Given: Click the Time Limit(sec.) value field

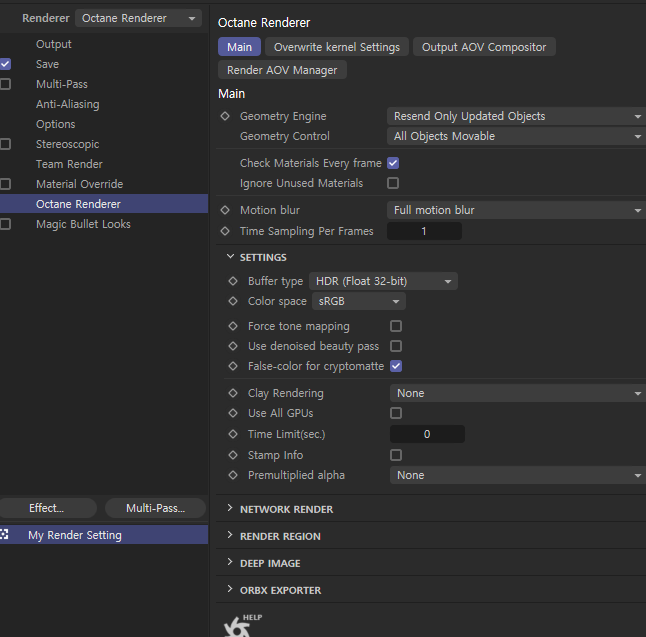Looking at the screenshot, I should (427, 434).
